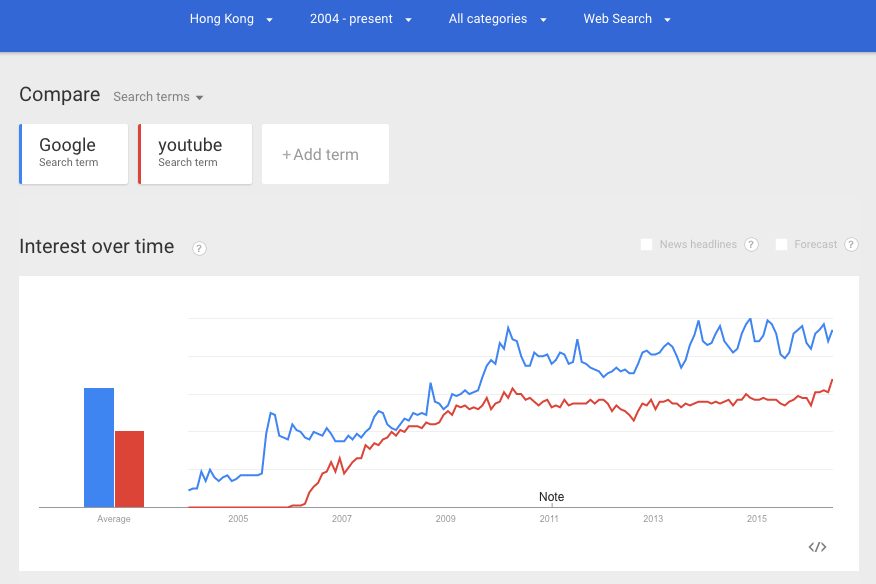Toggle the Forecast checkbox
Viewport: 876px width, 584px height.
(x=781, y=244)
